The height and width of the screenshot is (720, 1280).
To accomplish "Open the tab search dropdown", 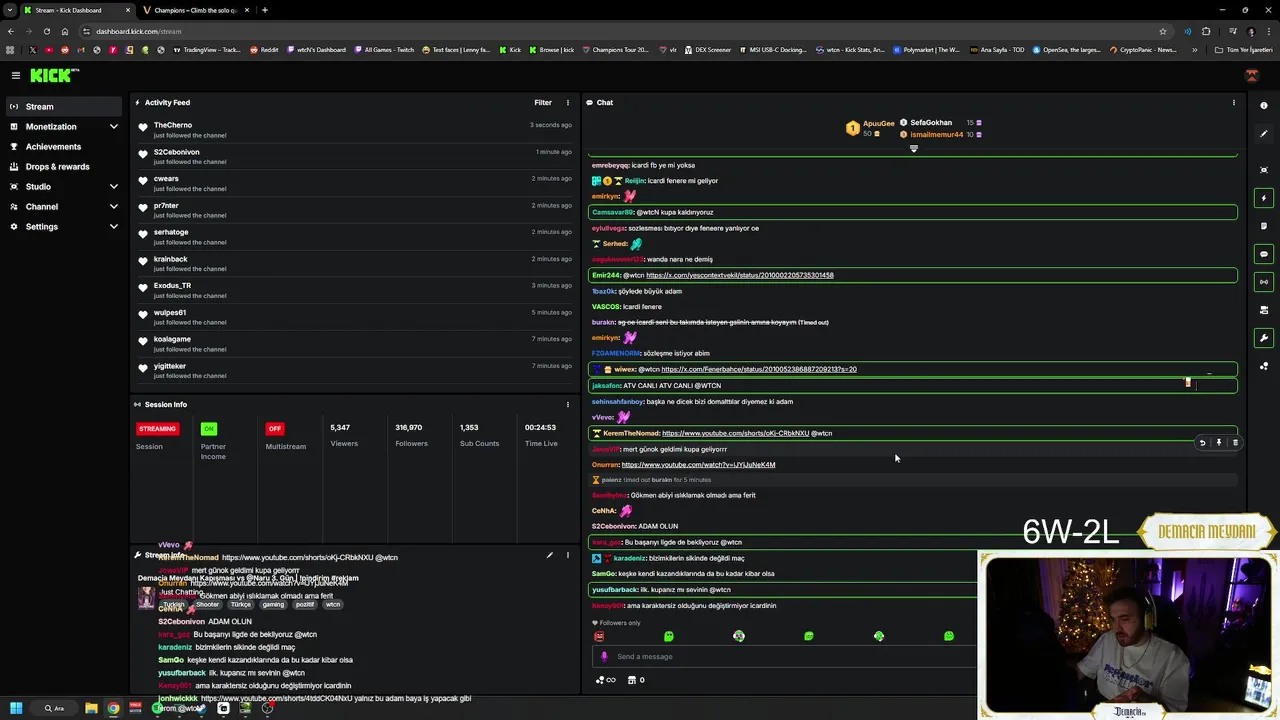I will point(9,10).
